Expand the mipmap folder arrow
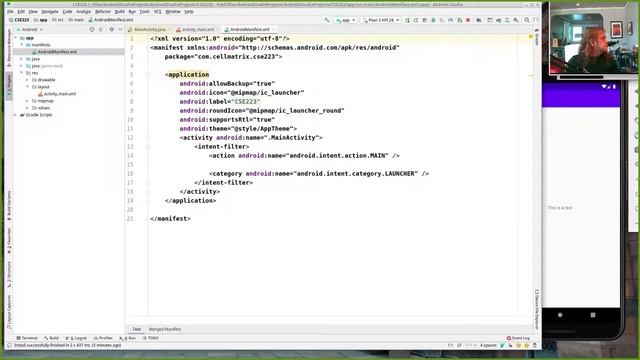 click(28, 101)
